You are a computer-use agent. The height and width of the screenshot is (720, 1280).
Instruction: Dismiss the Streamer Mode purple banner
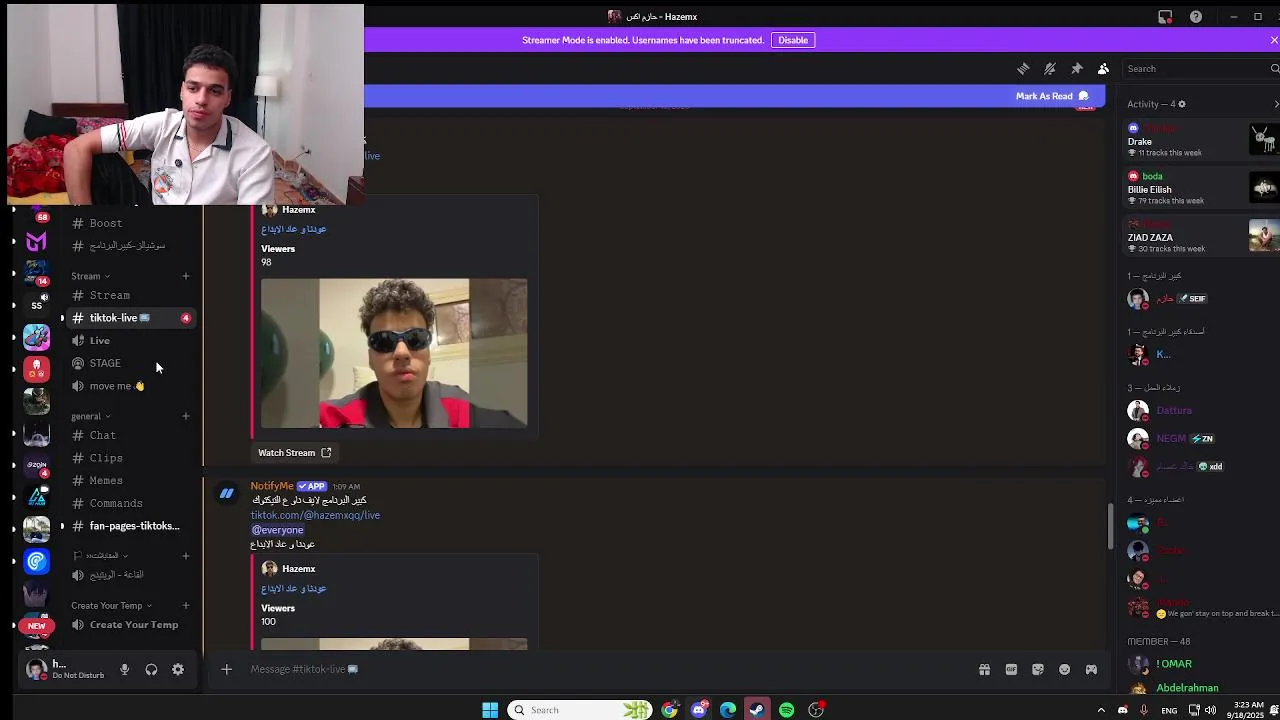click(1274, 40)
